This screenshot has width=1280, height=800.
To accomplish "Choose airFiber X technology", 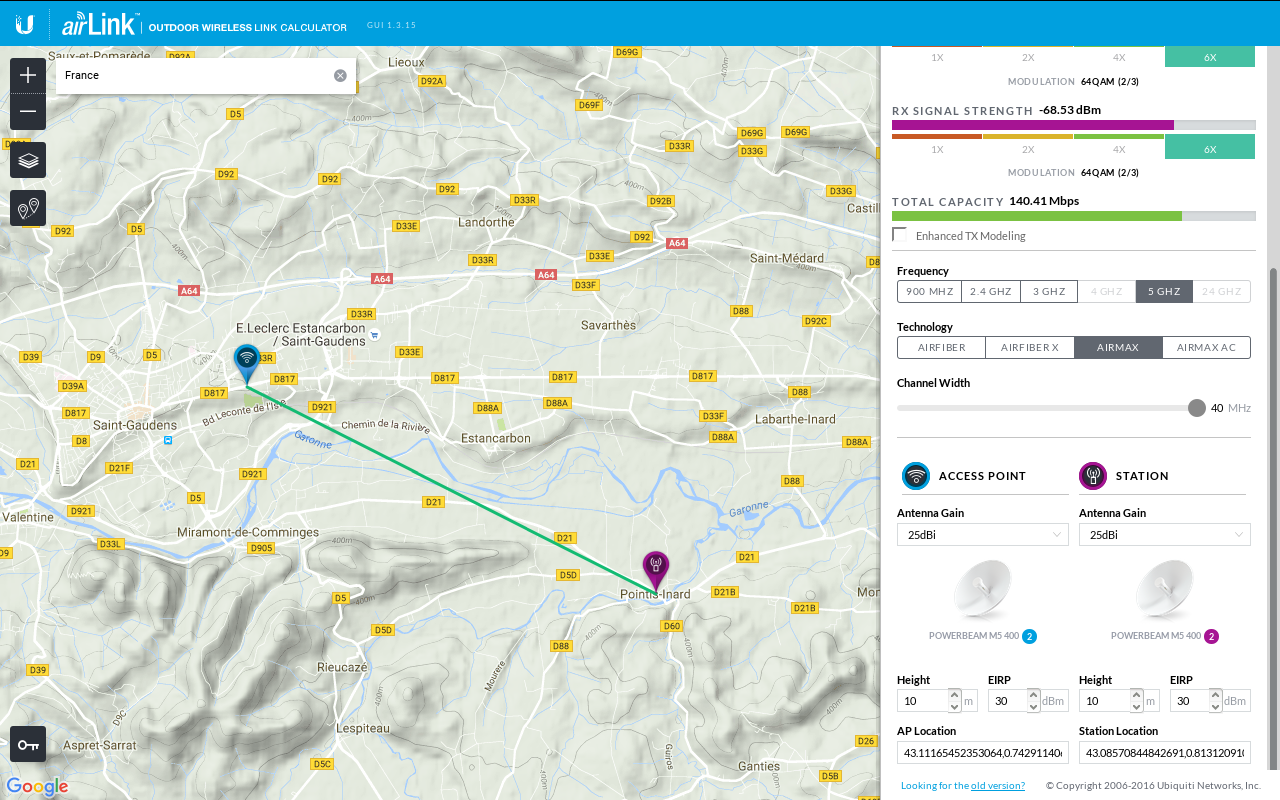I will tap(1030, 348).
